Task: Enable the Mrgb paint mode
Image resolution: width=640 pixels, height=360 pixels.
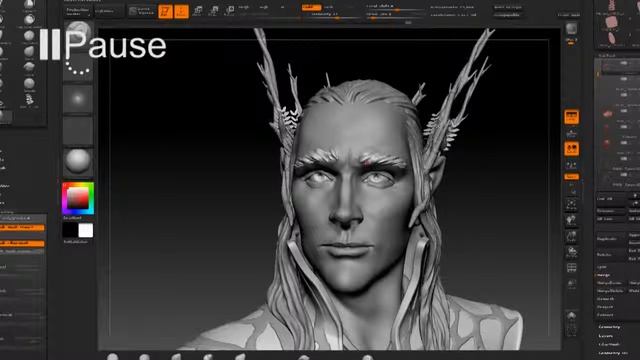Action: (x=244, y=7)
